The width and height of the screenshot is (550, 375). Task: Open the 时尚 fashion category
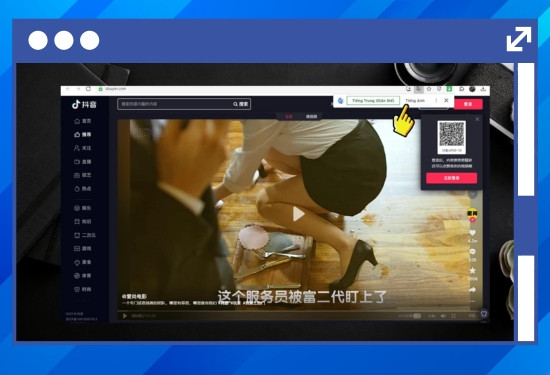[x=83, y=289]
